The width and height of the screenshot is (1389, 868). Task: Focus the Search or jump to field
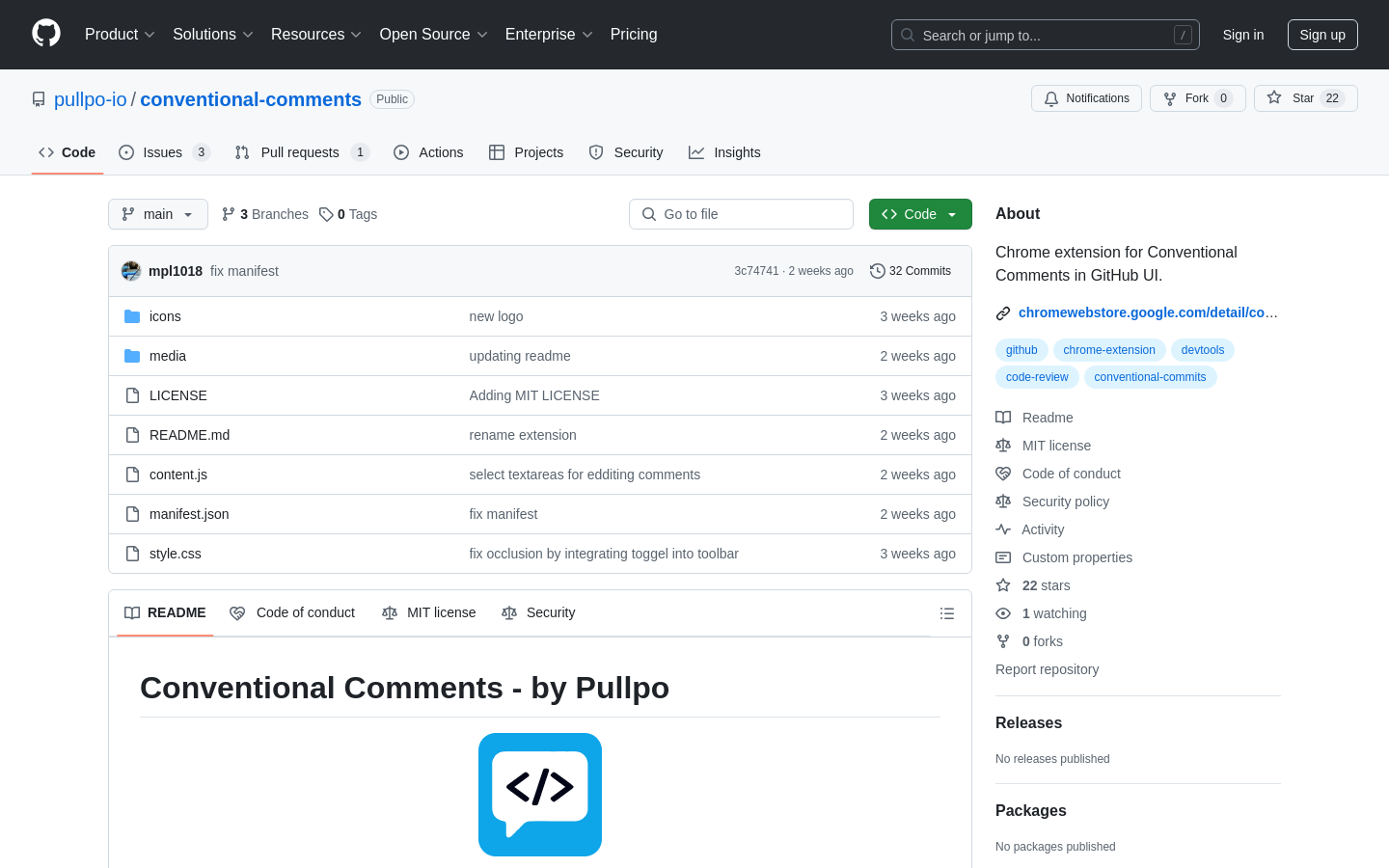click(x=1046, y=35)
